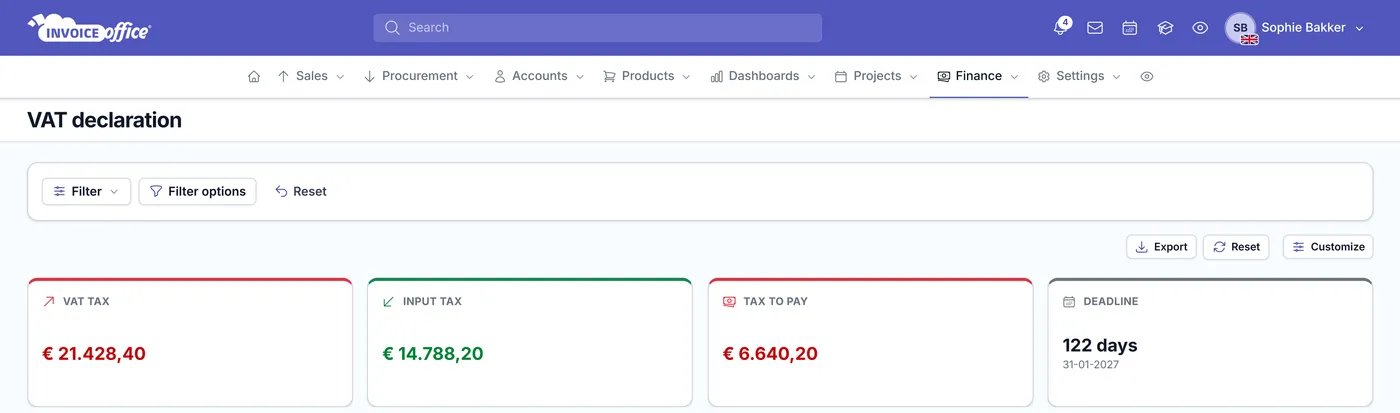1400x413 pixels.
Task: Select the € 14.788,20 amount
Action: click(x=433, y=353)
